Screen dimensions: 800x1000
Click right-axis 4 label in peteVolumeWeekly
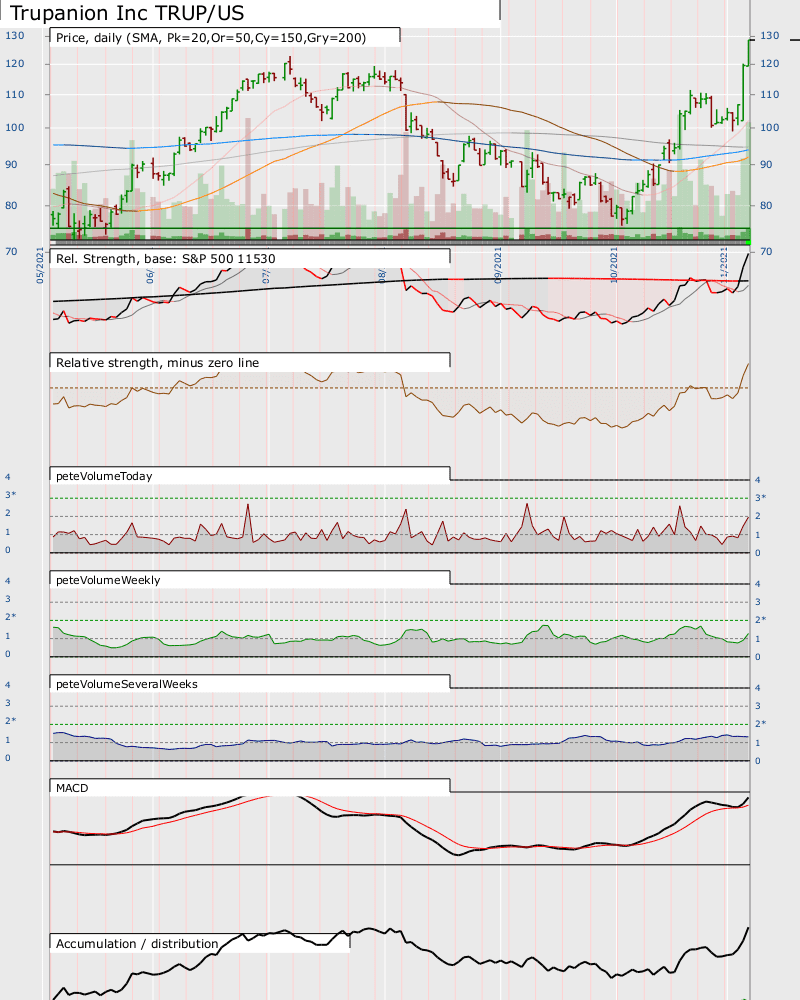pos(758,584)
